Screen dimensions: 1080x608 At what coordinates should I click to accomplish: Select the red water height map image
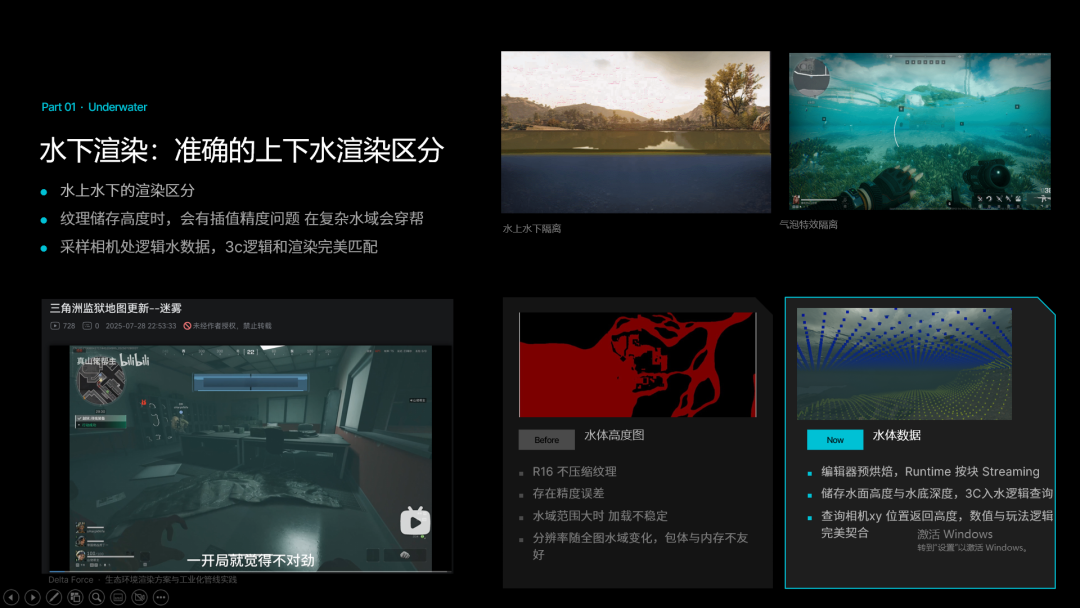638,364
